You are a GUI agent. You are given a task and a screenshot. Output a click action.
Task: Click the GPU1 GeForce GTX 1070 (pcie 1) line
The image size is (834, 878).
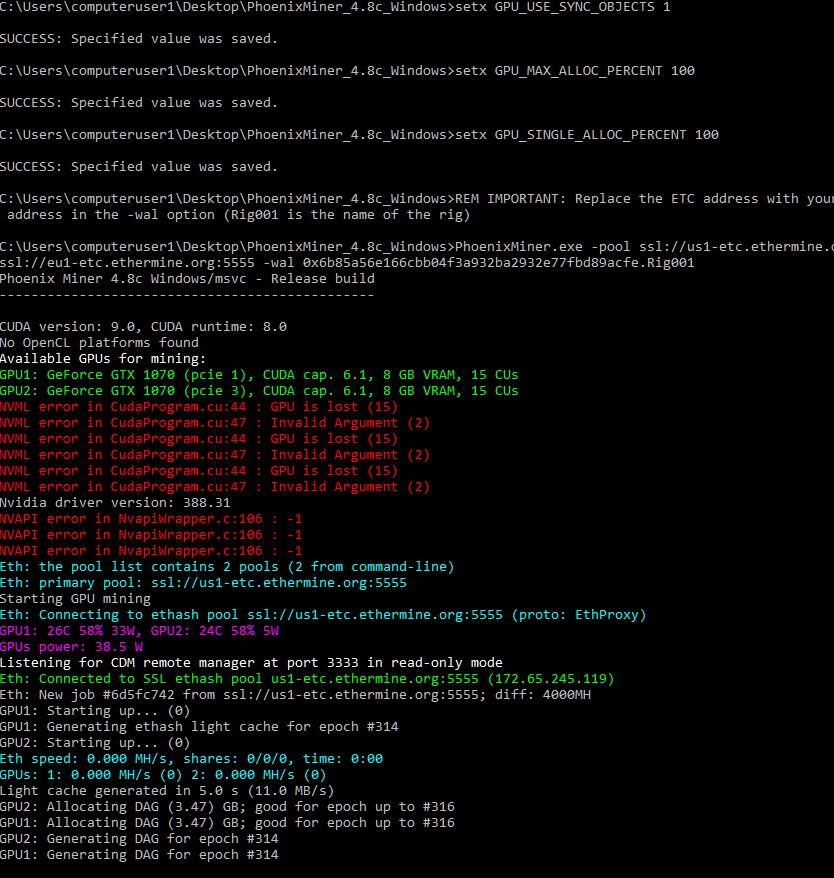tap(259, 375)
